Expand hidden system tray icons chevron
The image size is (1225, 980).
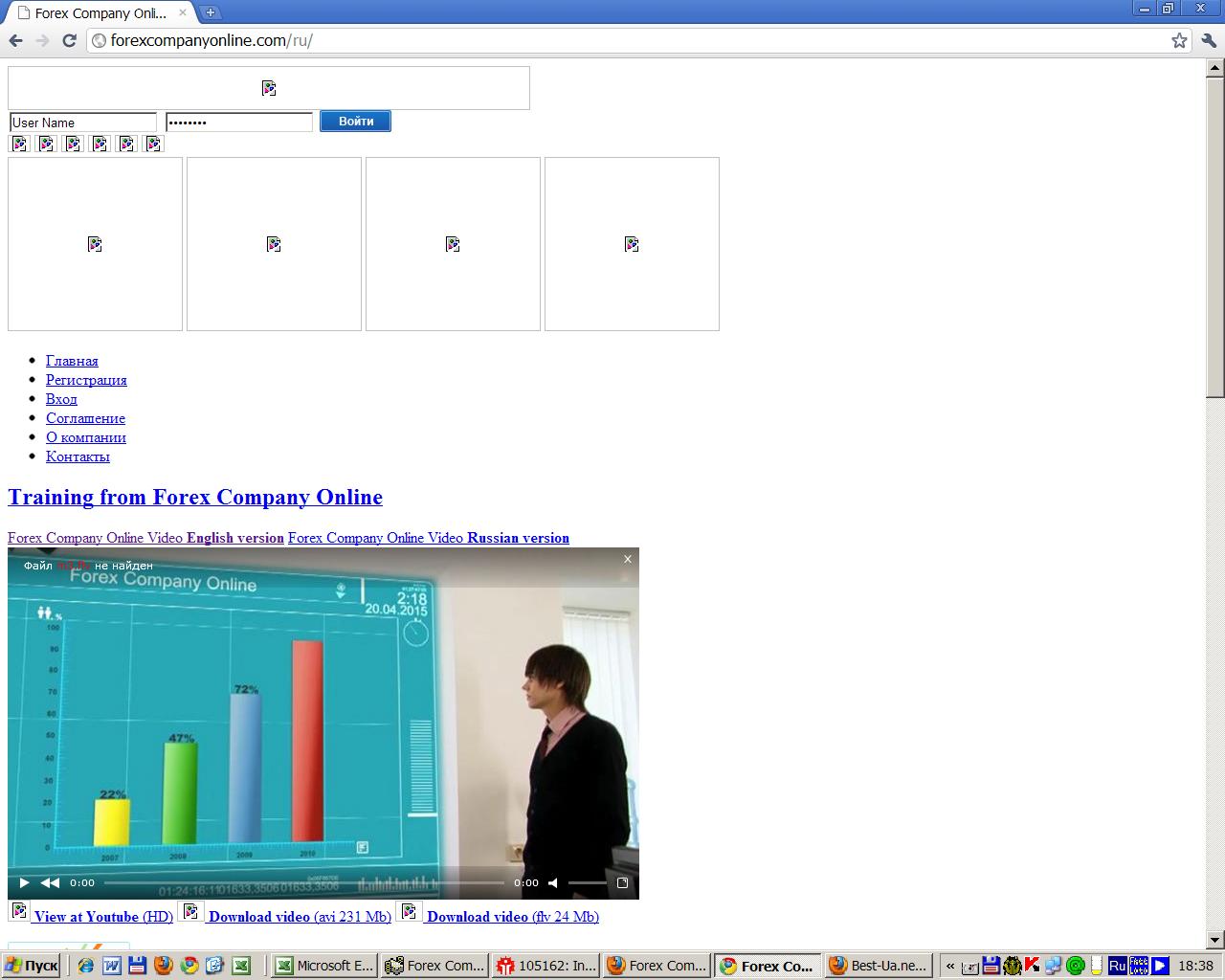[950, 966]
